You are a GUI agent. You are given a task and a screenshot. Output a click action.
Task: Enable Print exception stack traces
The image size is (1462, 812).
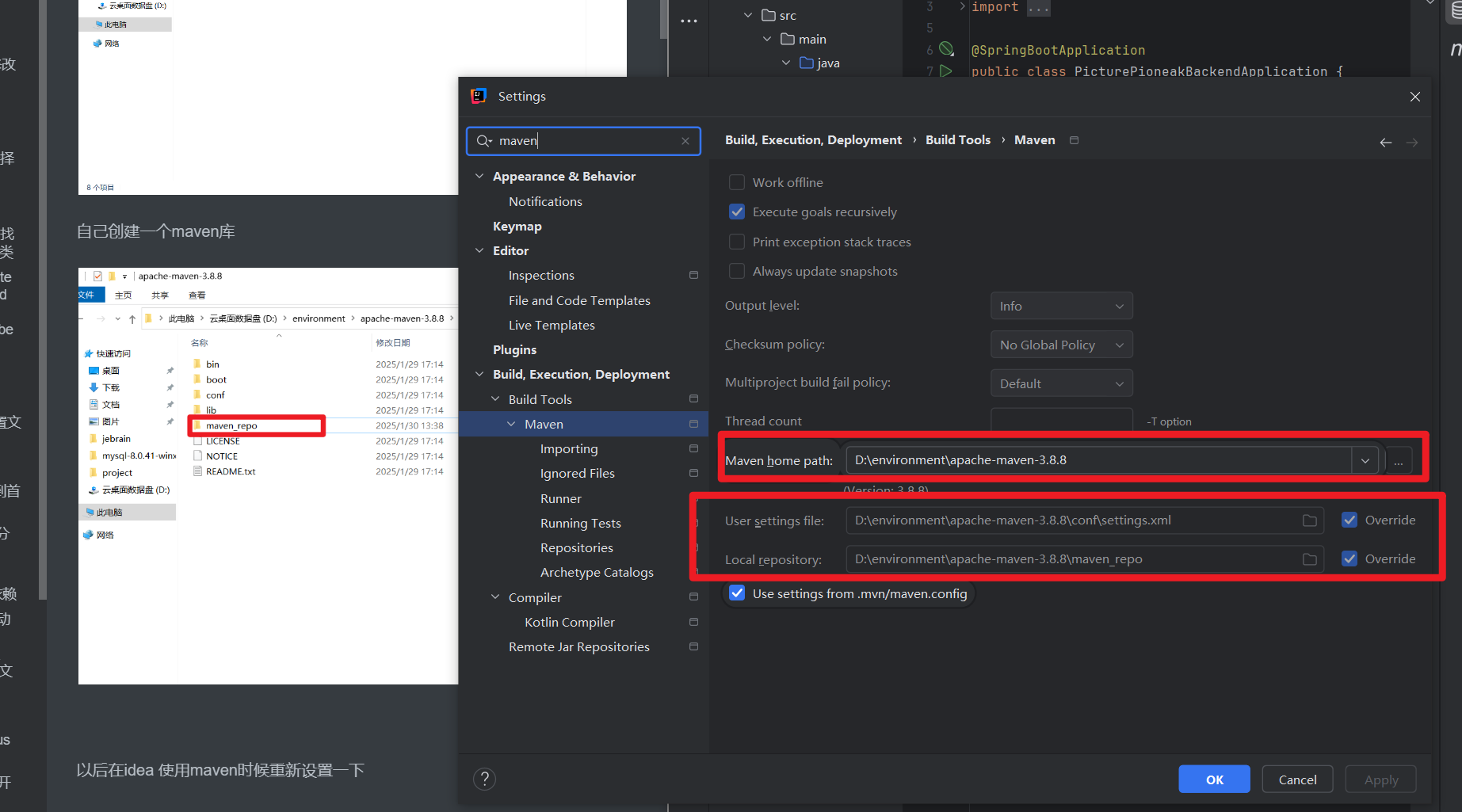click(737, 242)
